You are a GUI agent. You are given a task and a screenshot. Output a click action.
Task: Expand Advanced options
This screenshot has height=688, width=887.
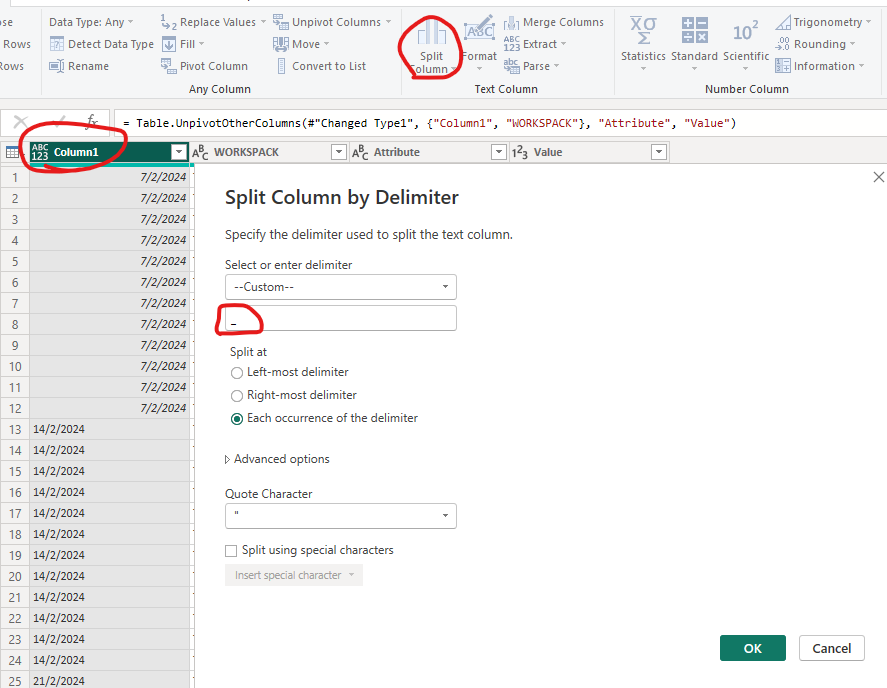(277, 459)
